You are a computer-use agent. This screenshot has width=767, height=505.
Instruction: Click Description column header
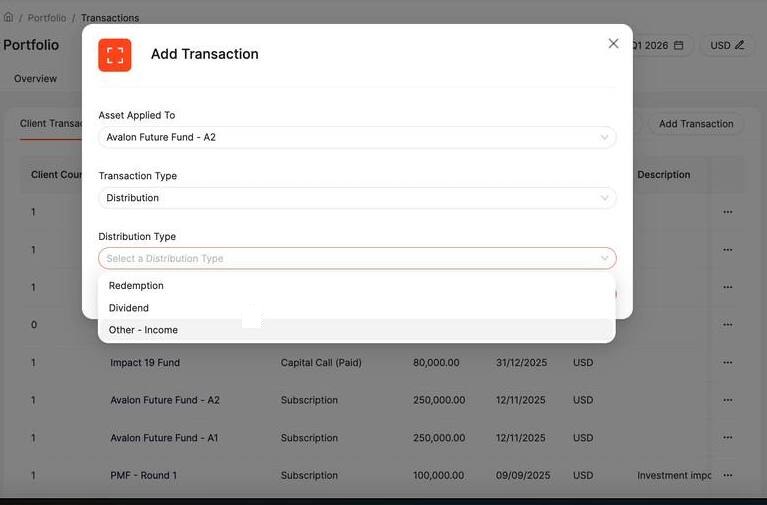(x=663, y=175)
